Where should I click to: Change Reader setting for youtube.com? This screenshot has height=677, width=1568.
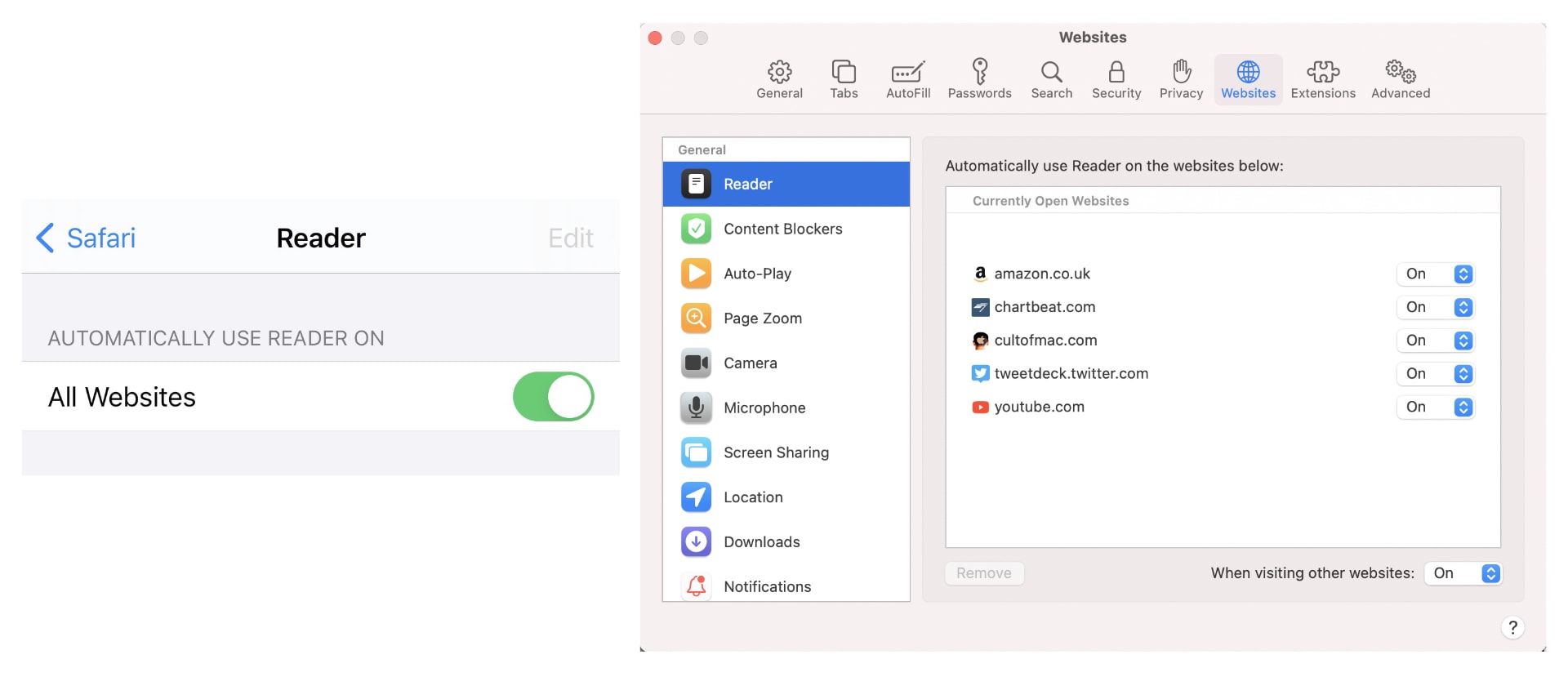tap(1436, 408)
